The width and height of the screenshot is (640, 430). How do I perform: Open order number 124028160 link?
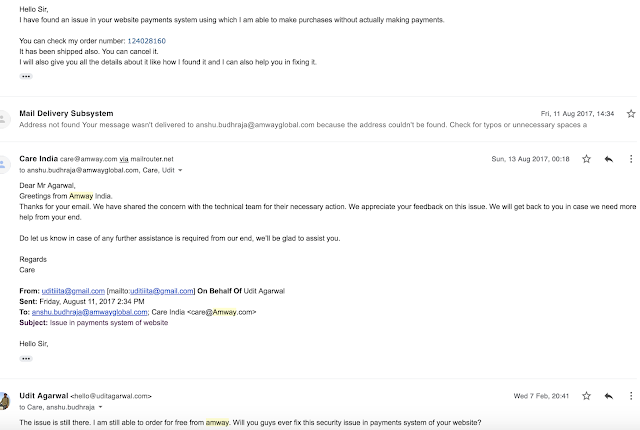pyautogui.click(x=147, y=41)
